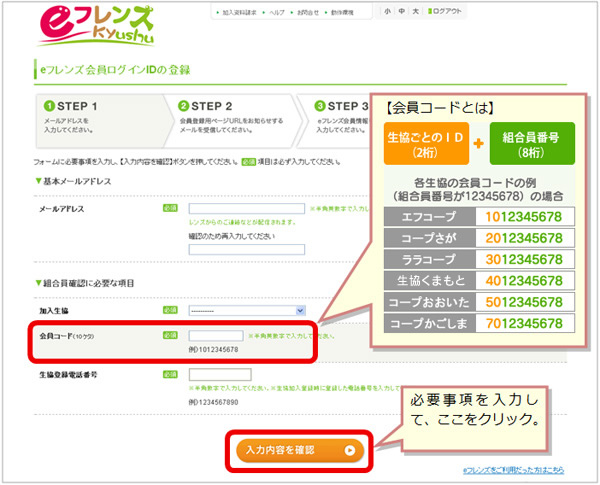Click the example text 例)1234567890
600x485 pixels.
[214, 402]
